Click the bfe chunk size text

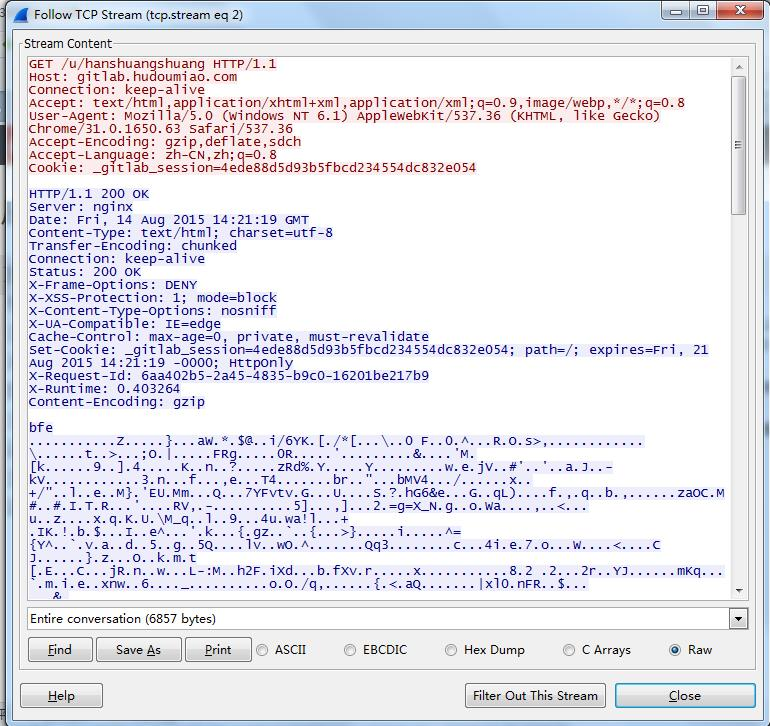tap(41, 428)
